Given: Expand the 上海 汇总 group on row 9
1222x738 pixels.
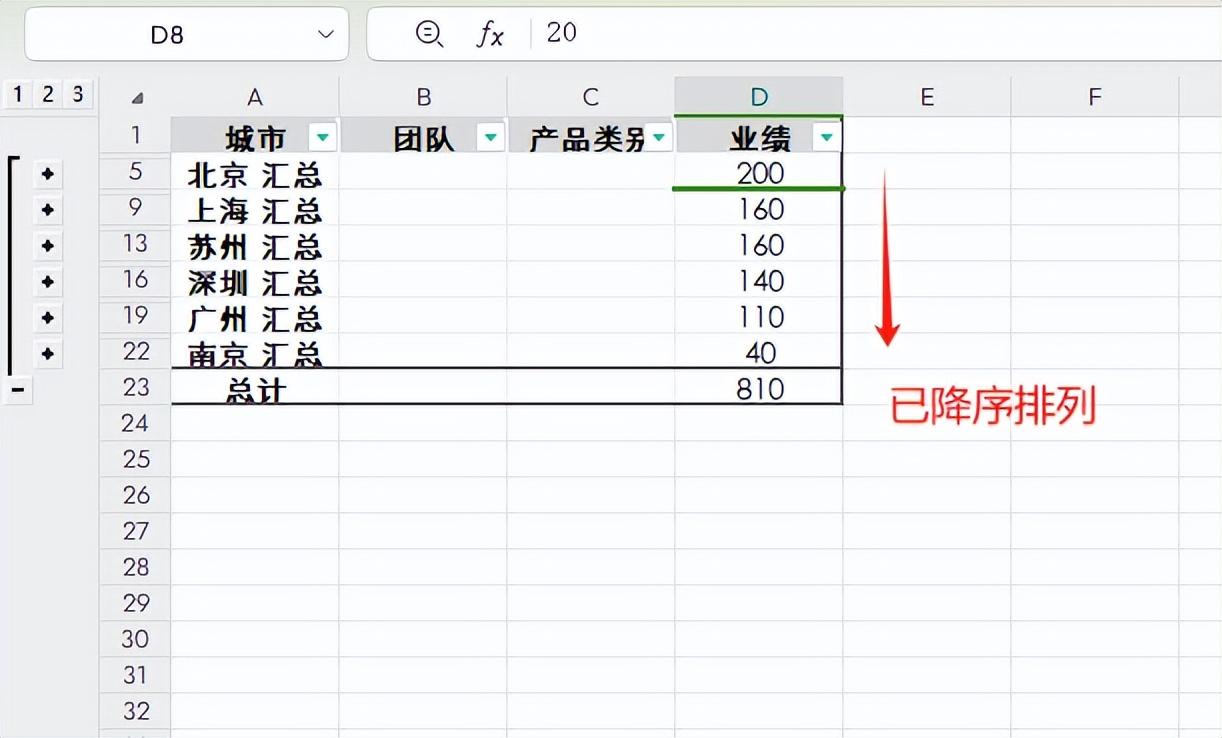Looking at the screenshot, I should 47,210.
